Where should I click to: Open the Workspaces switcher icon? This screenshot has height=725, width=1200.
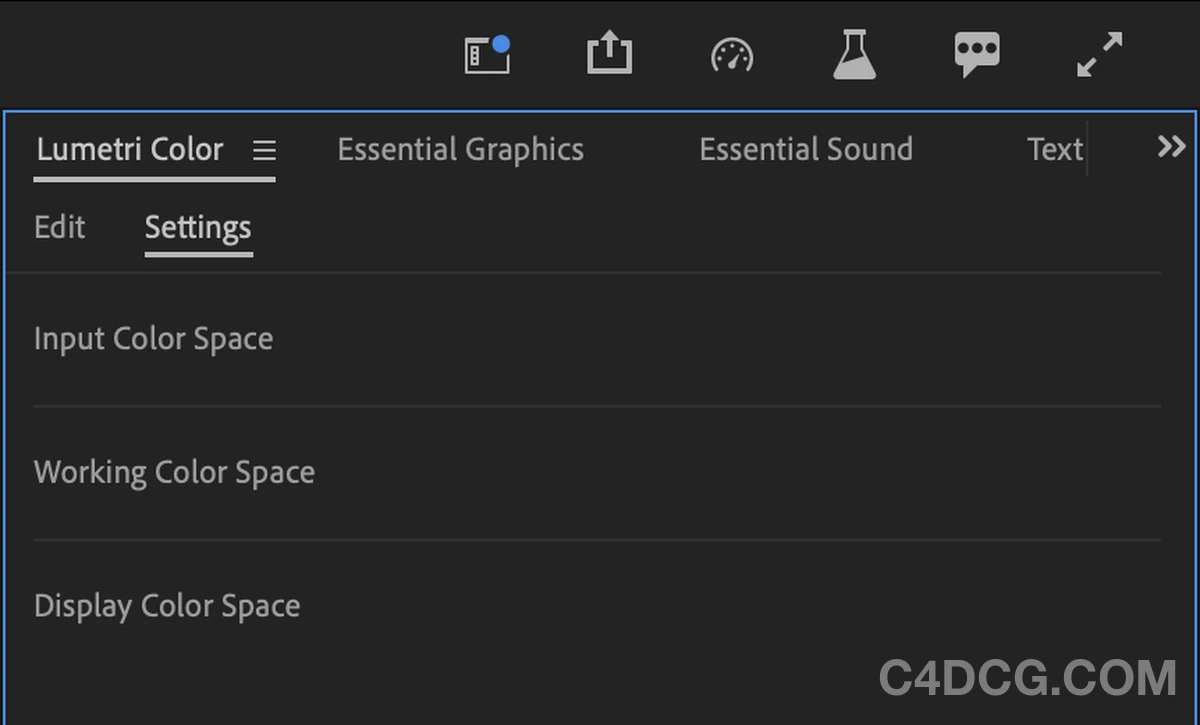486,56
